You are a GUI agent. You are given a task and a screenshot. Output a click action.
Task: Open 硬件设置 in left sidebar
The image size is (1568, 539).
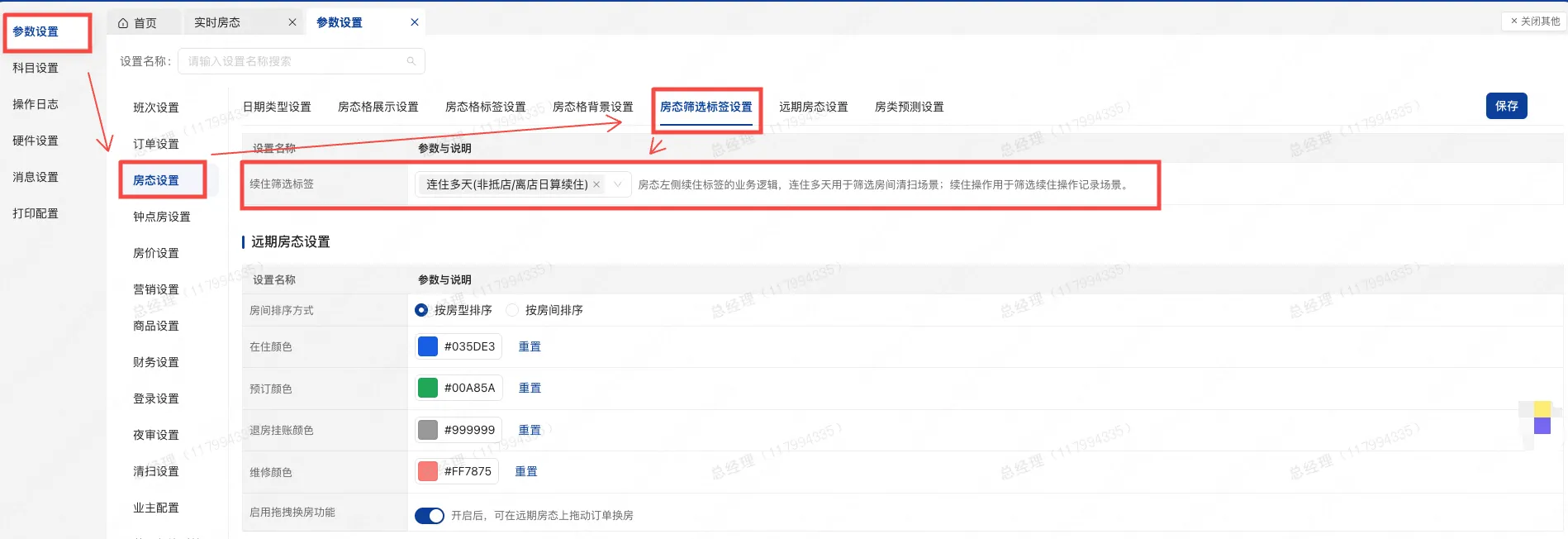pos(36,141)
